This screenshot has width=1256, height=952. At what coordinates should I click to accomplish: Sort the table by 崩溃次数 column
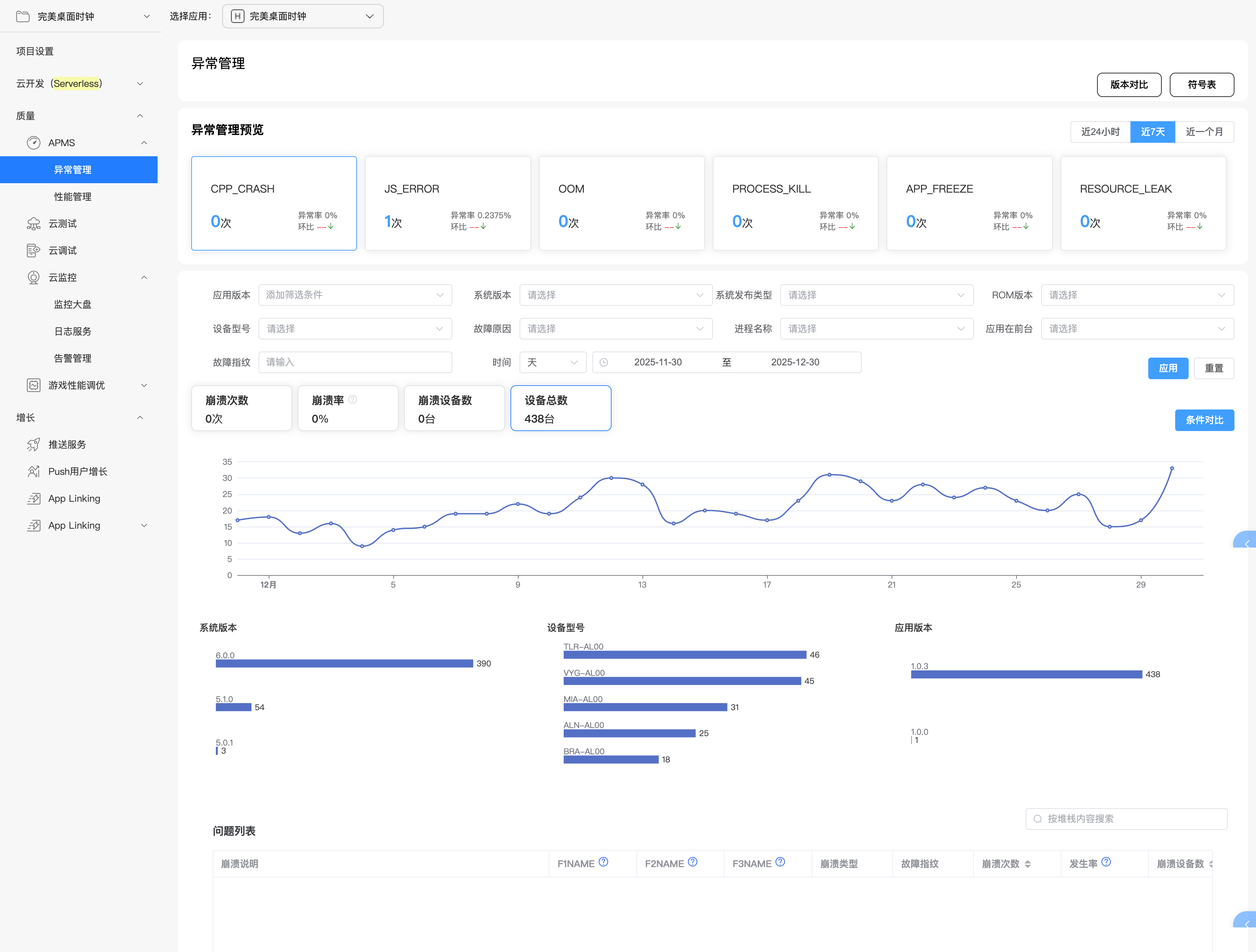coord(1028,864)
